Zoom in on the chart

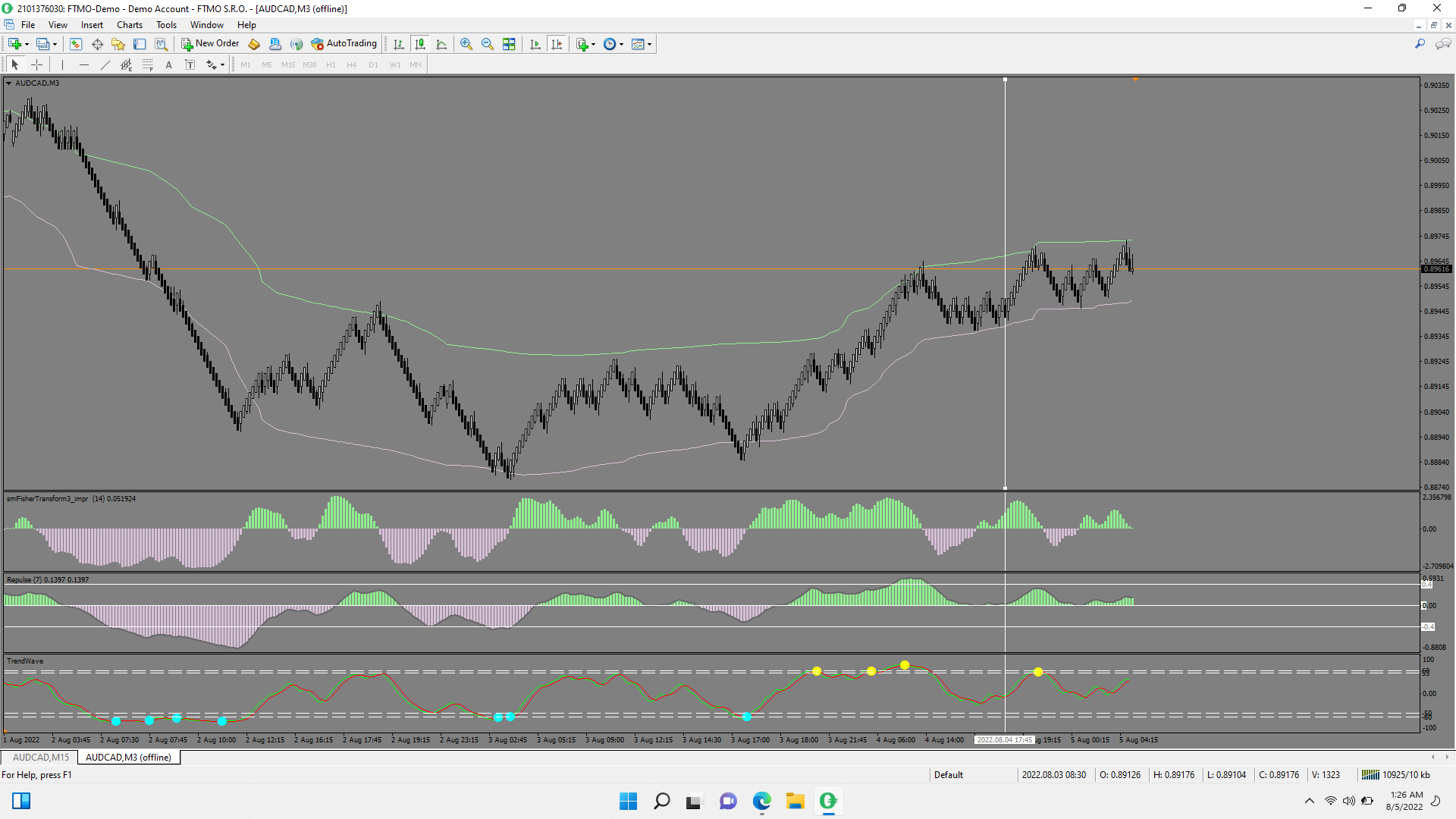(x=466, y=44)
